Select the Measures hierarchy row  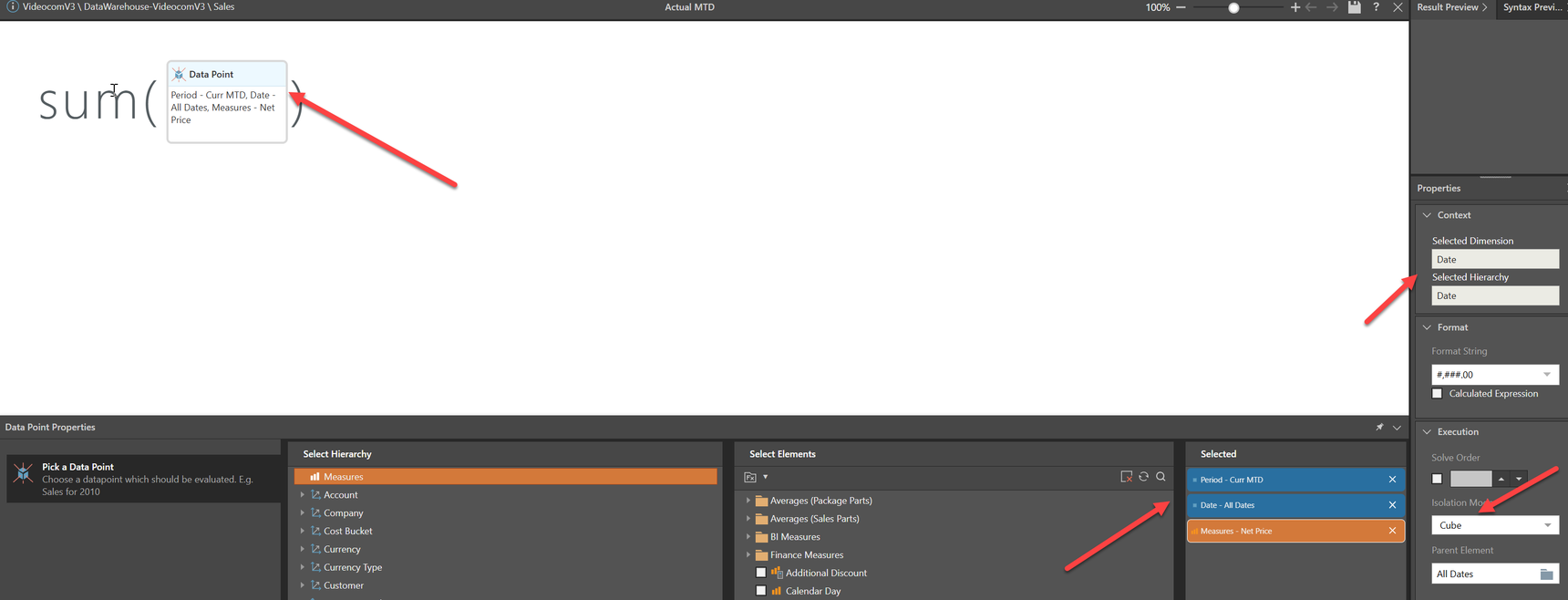(506, 476)
